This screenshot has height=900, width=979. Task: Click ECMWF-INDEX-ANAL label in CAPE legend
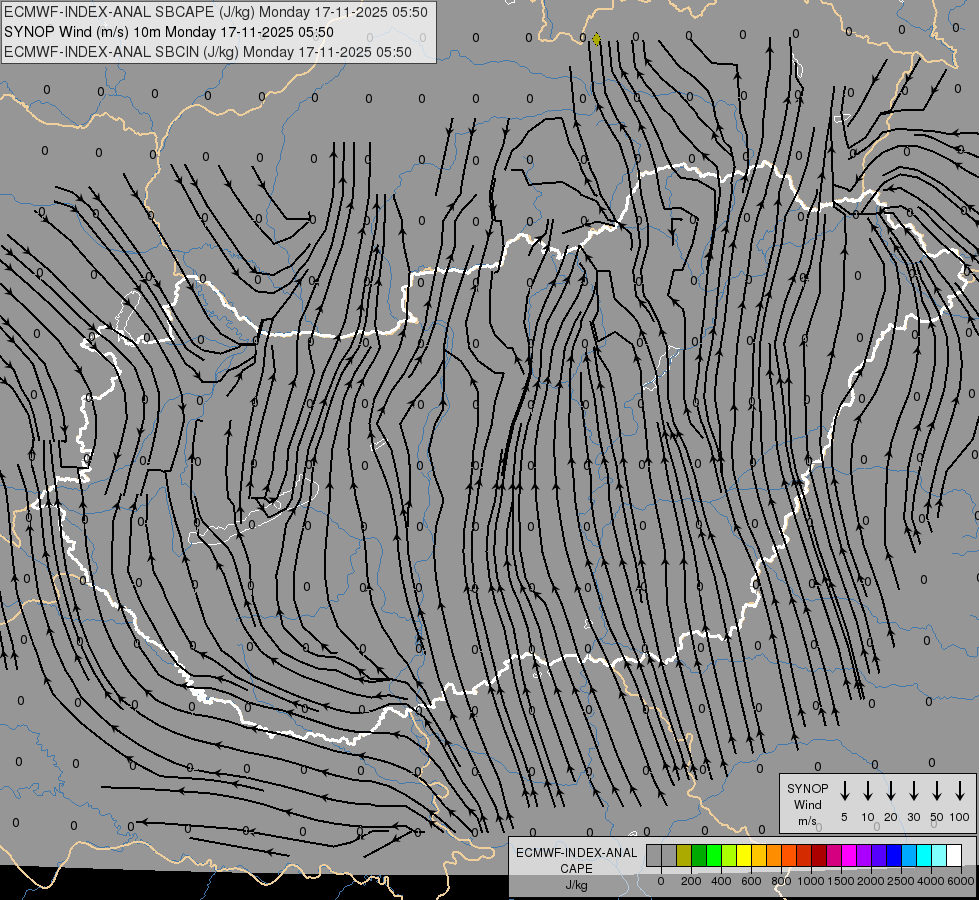(x=576, y=853)
